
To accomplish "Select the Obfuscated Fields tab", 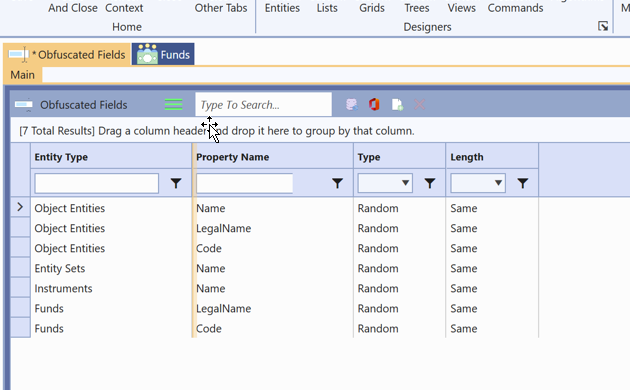I will coord(67,55).
